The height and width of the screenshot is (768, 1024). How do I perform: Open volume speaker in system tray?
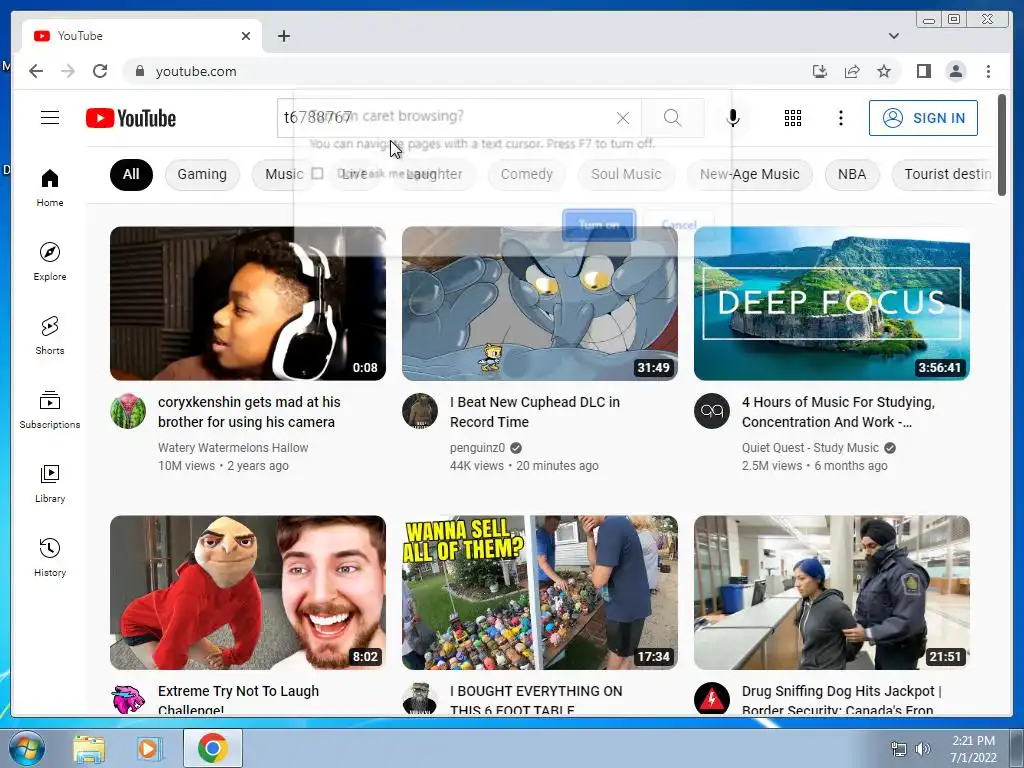[922, 749]
